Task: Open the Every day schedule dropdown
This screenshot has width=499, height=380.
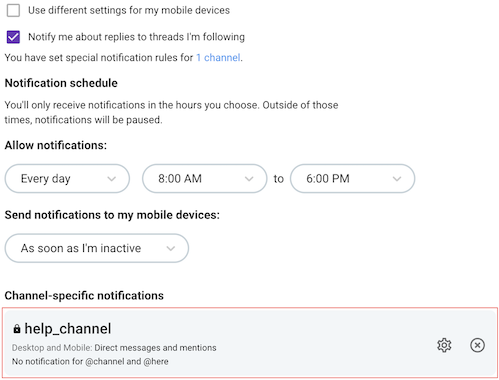Action: pyautogui.click(x=67, y=179)
